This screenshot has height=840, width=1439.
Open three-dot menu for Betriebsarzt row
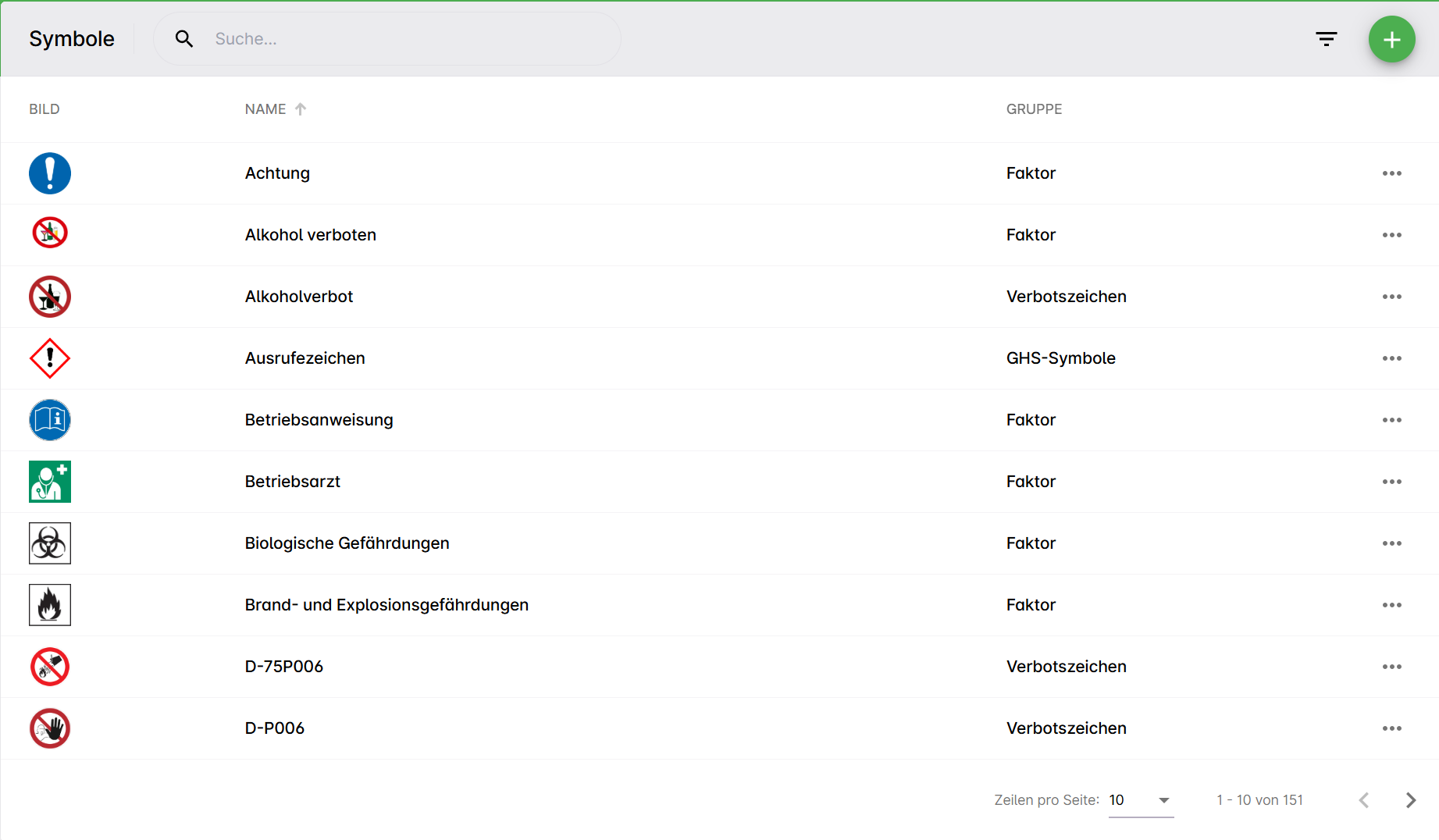point(1391,482)
